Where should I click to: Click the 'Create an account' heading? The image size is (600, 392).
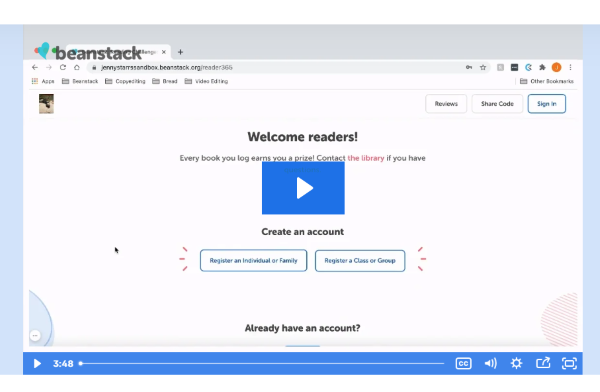click(x=303, y=232)
